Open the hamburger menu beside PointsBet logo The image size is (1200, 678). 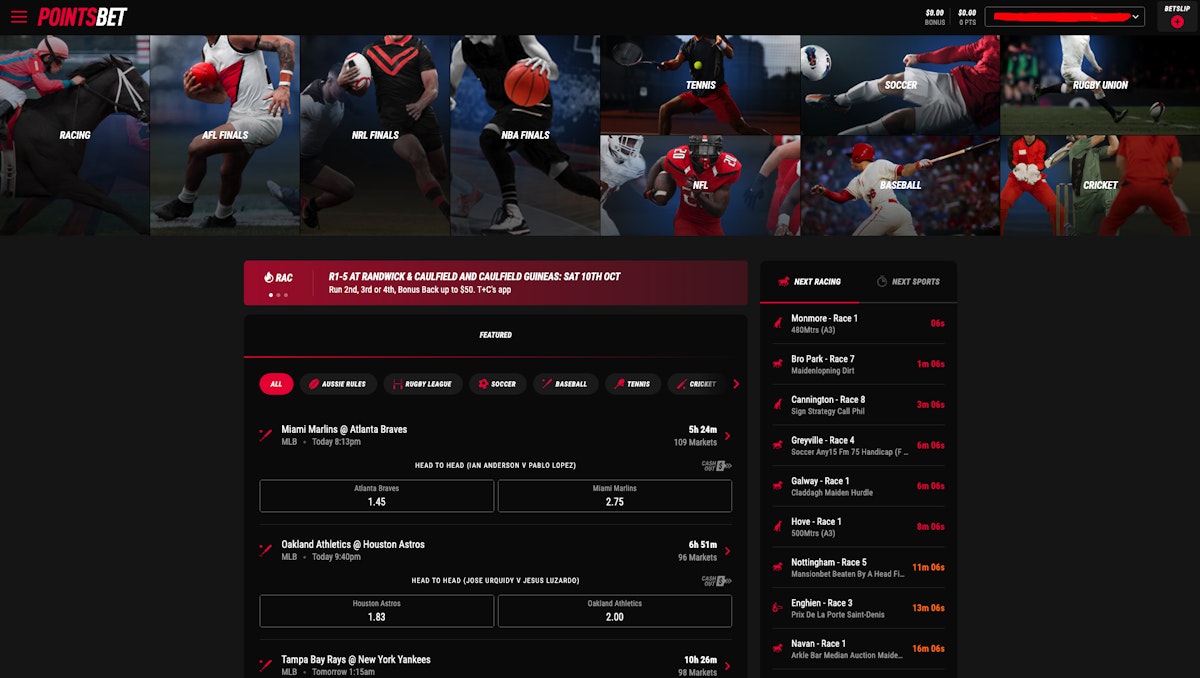17,16
